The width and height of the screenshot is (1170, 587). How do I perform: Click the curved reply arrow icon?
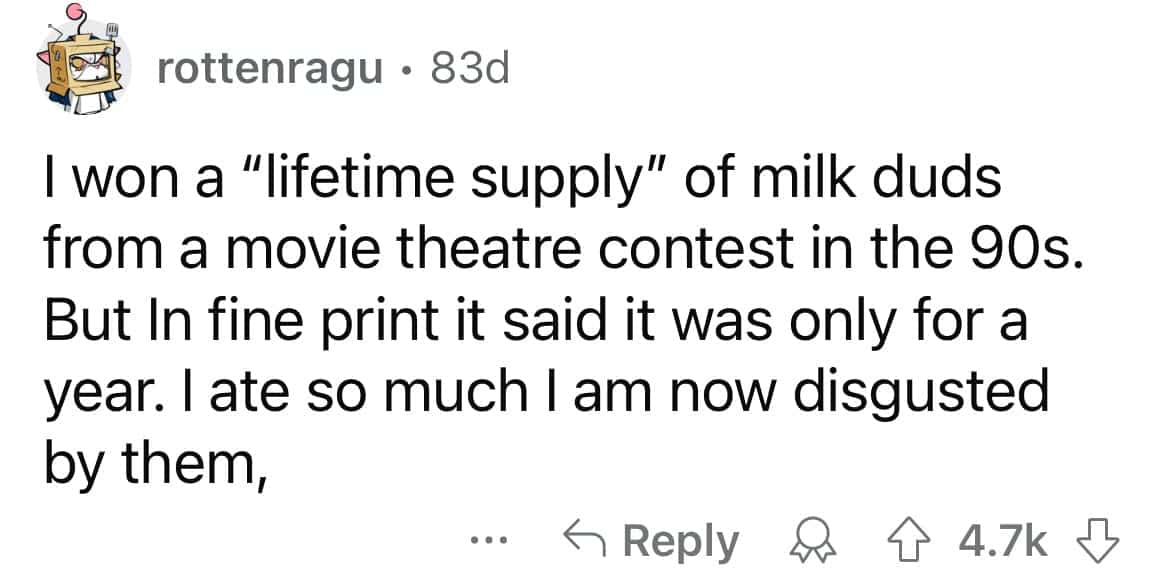point(588,541)
